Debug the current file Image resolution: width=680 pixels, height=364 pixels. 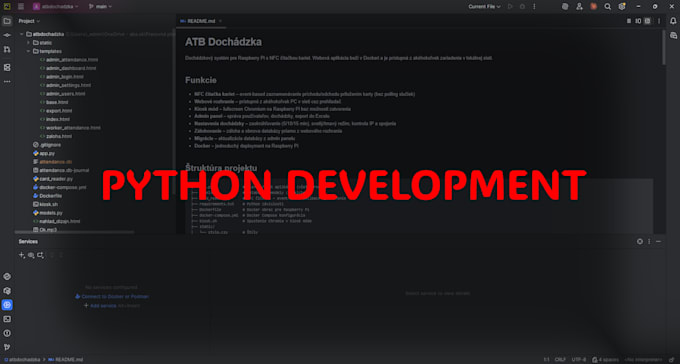pos(522,7)
